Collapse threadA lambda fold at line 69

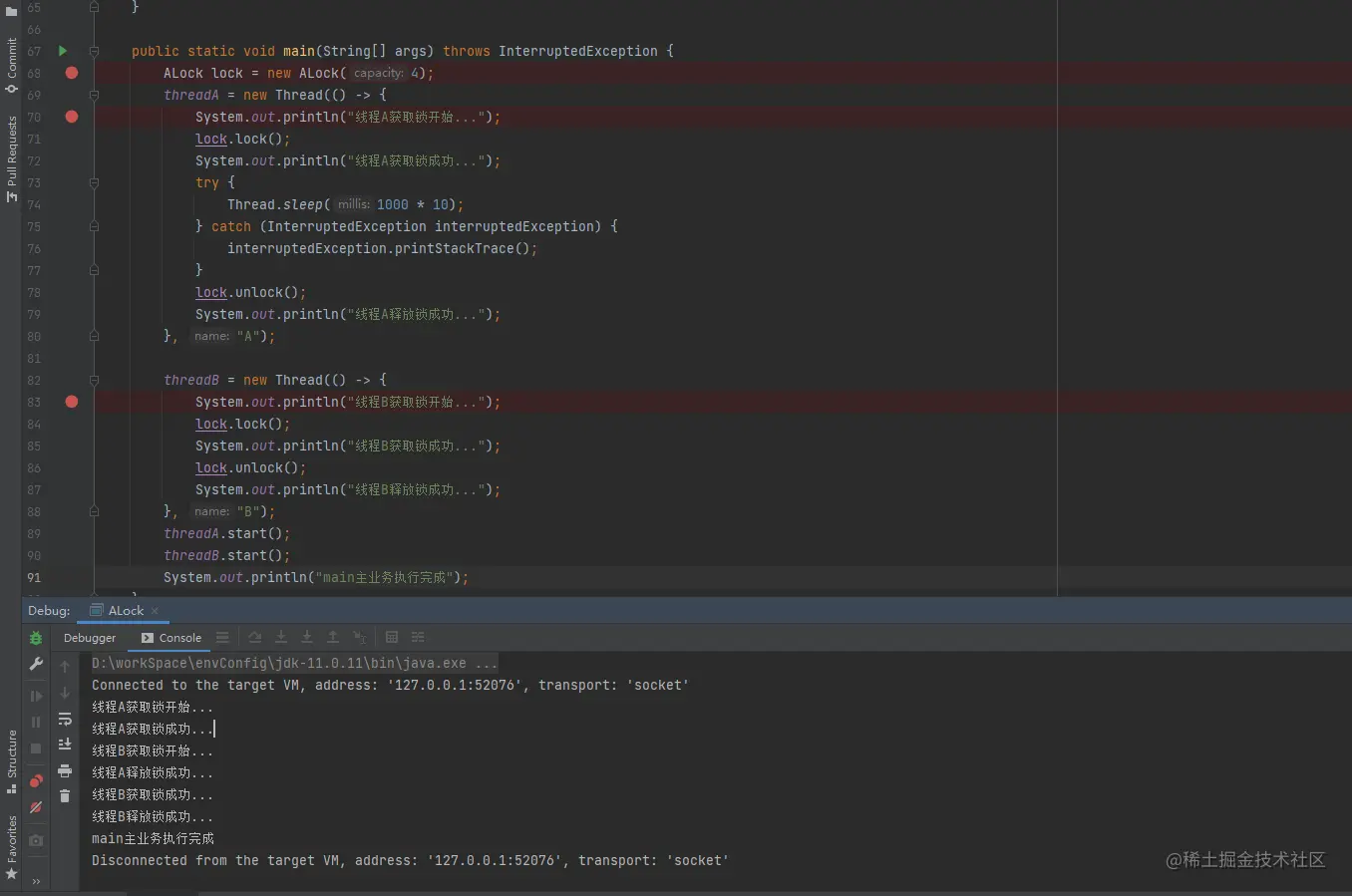pos(94,95)
